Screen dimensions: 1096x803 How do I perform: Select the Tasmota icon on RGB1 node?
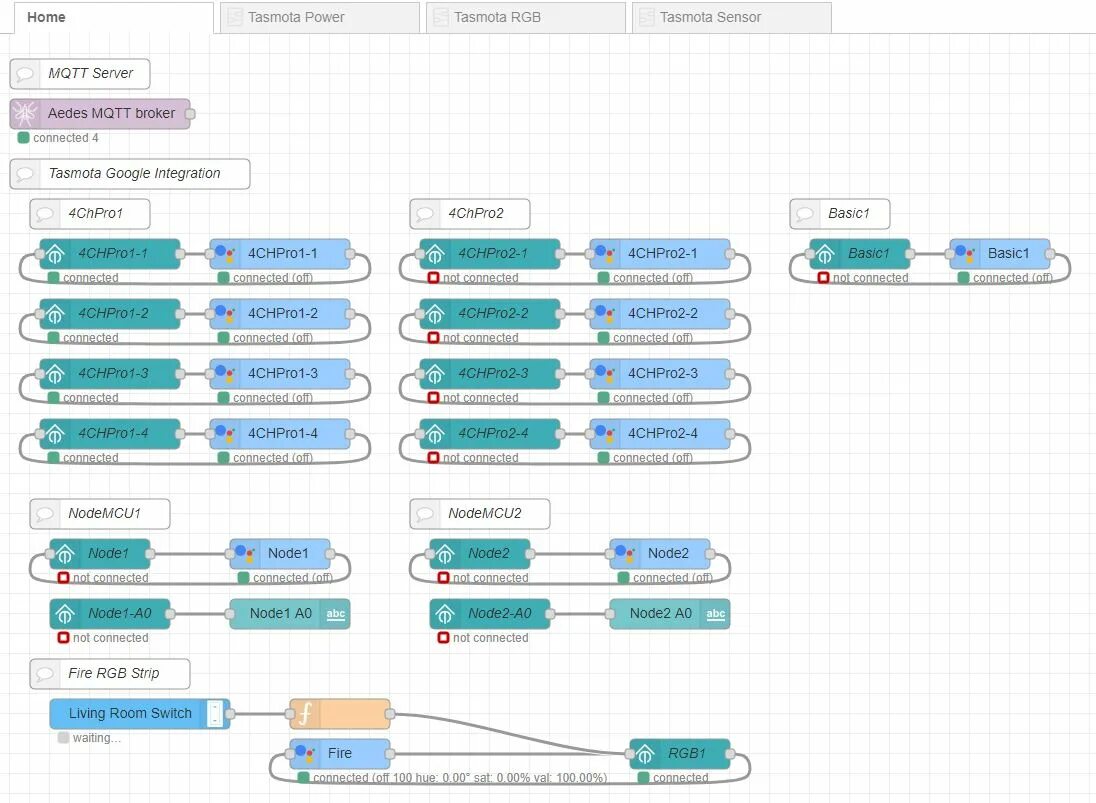click(643, 753)
